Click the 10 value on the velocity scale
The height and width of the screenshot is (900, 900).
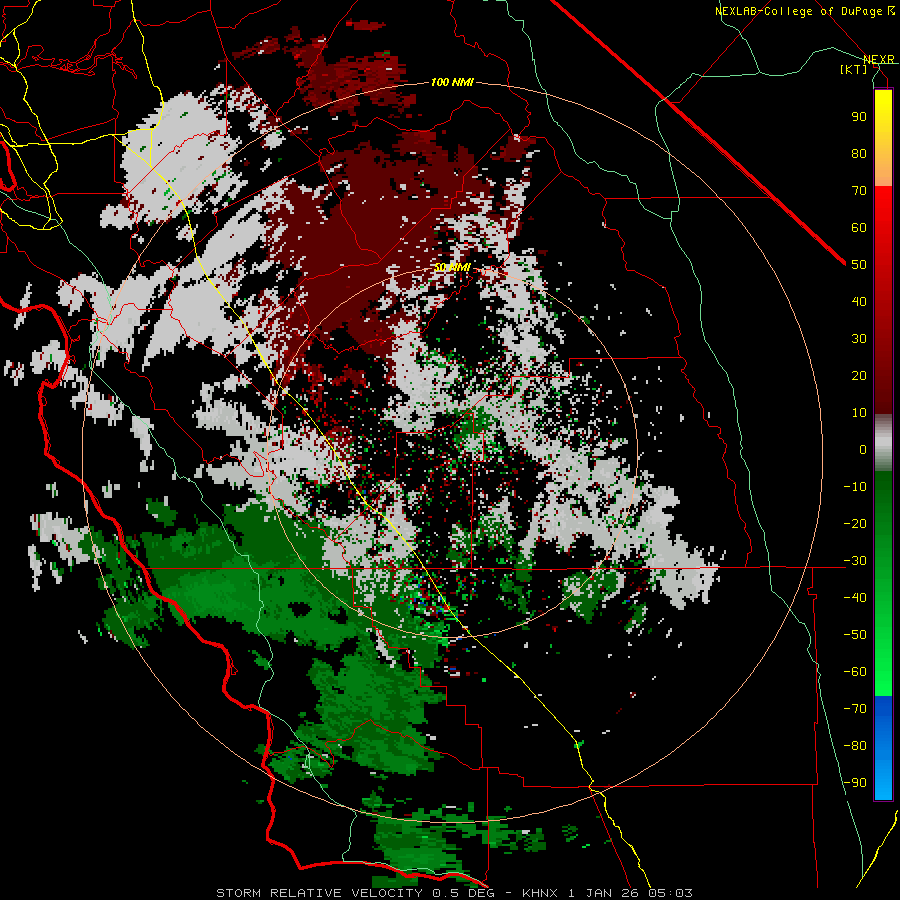[859, 413]
